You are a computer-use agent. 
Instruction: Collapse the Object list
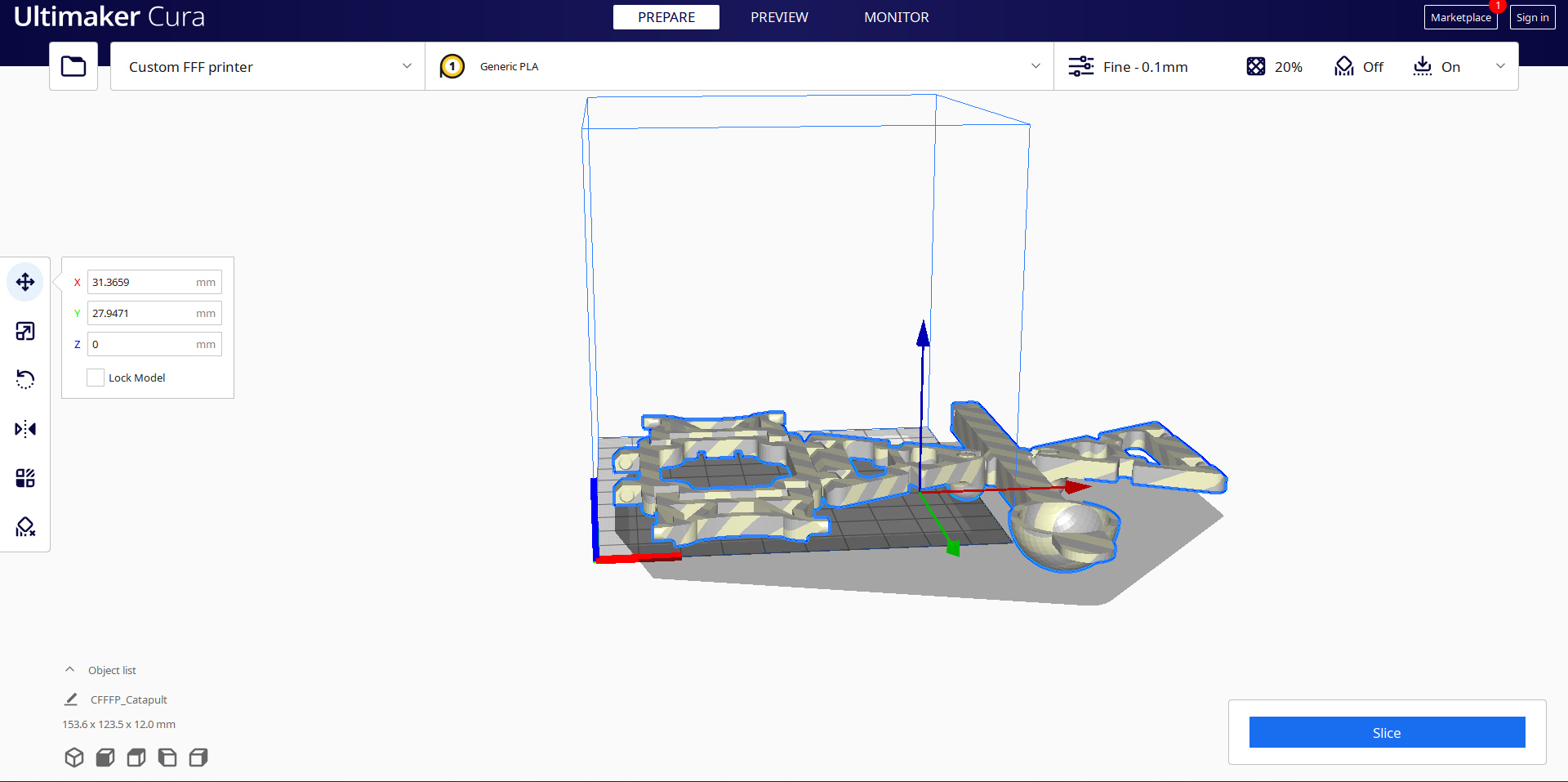click(70, 670)
